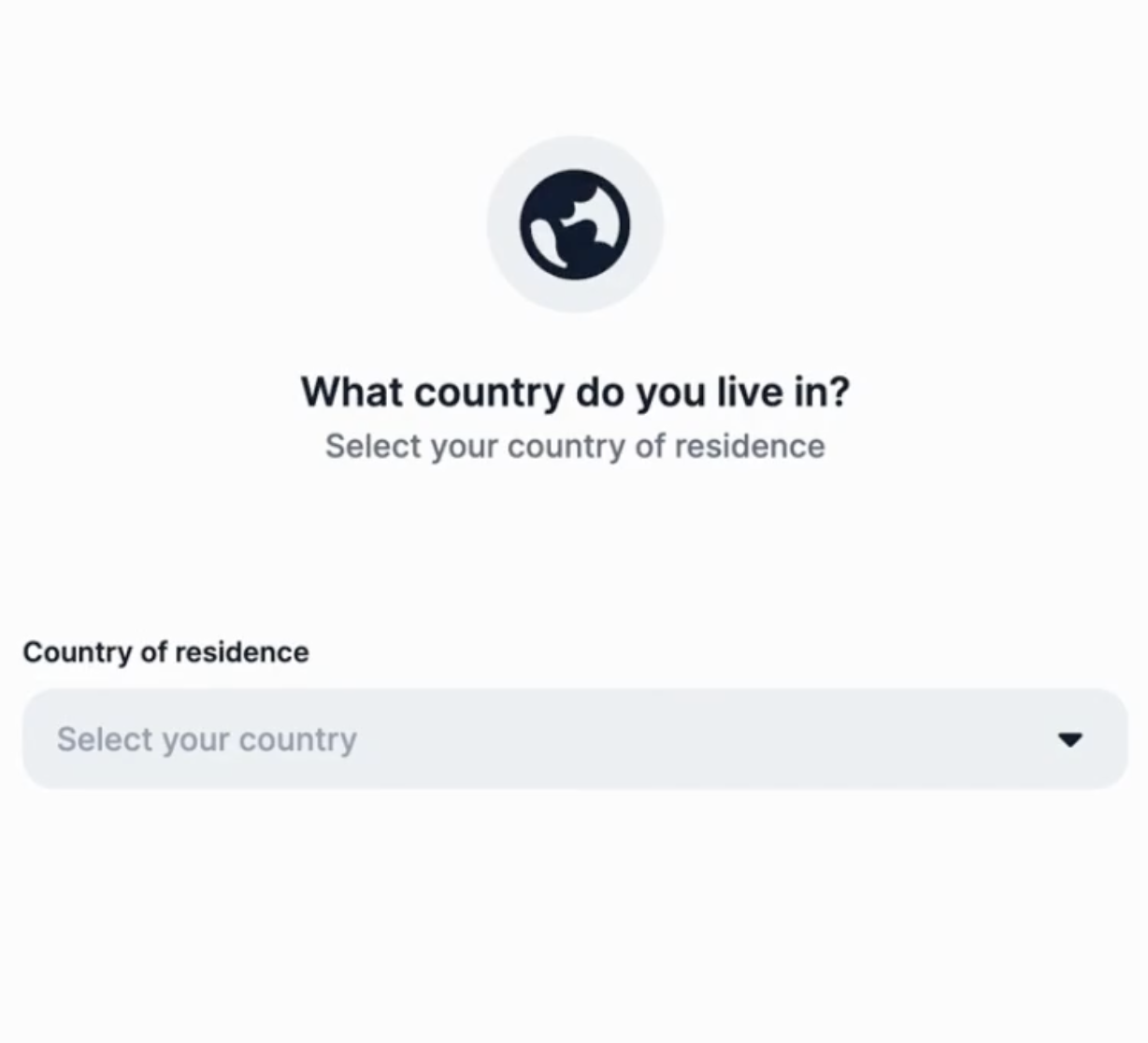
Task: Click the Select your country of residence subtitle
Action: pos(574,446)
